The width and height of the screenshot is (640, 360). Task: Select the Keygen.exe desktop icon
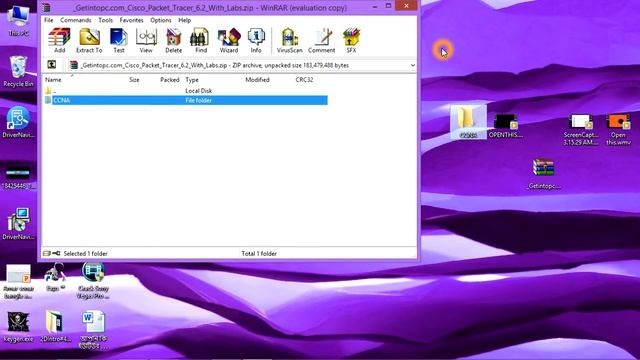click(18, 327)
